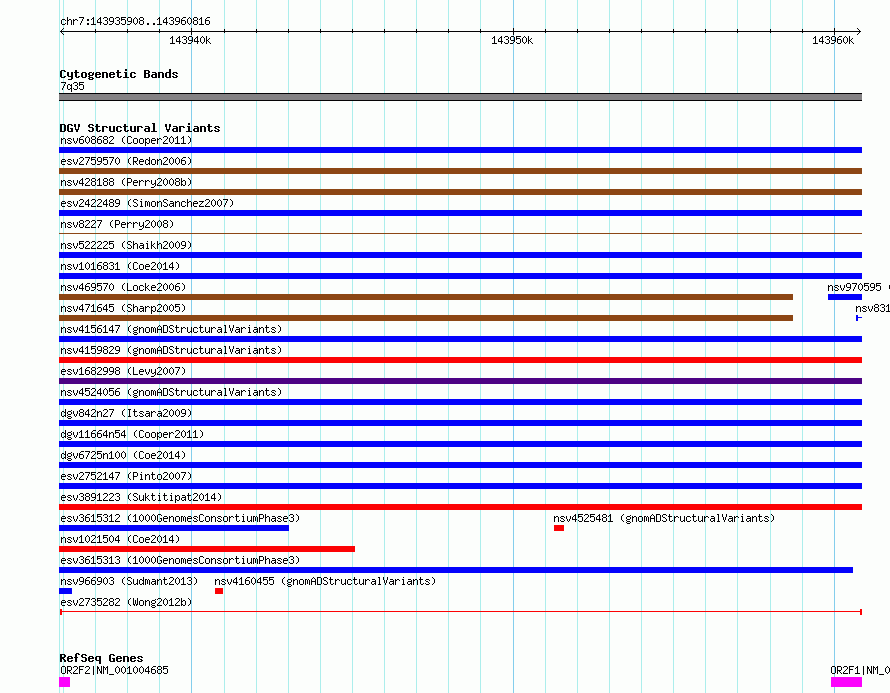Screen dimensions: 890x693
Task: Select the small red block under nsv4160455
Action: tap(219, 591)
